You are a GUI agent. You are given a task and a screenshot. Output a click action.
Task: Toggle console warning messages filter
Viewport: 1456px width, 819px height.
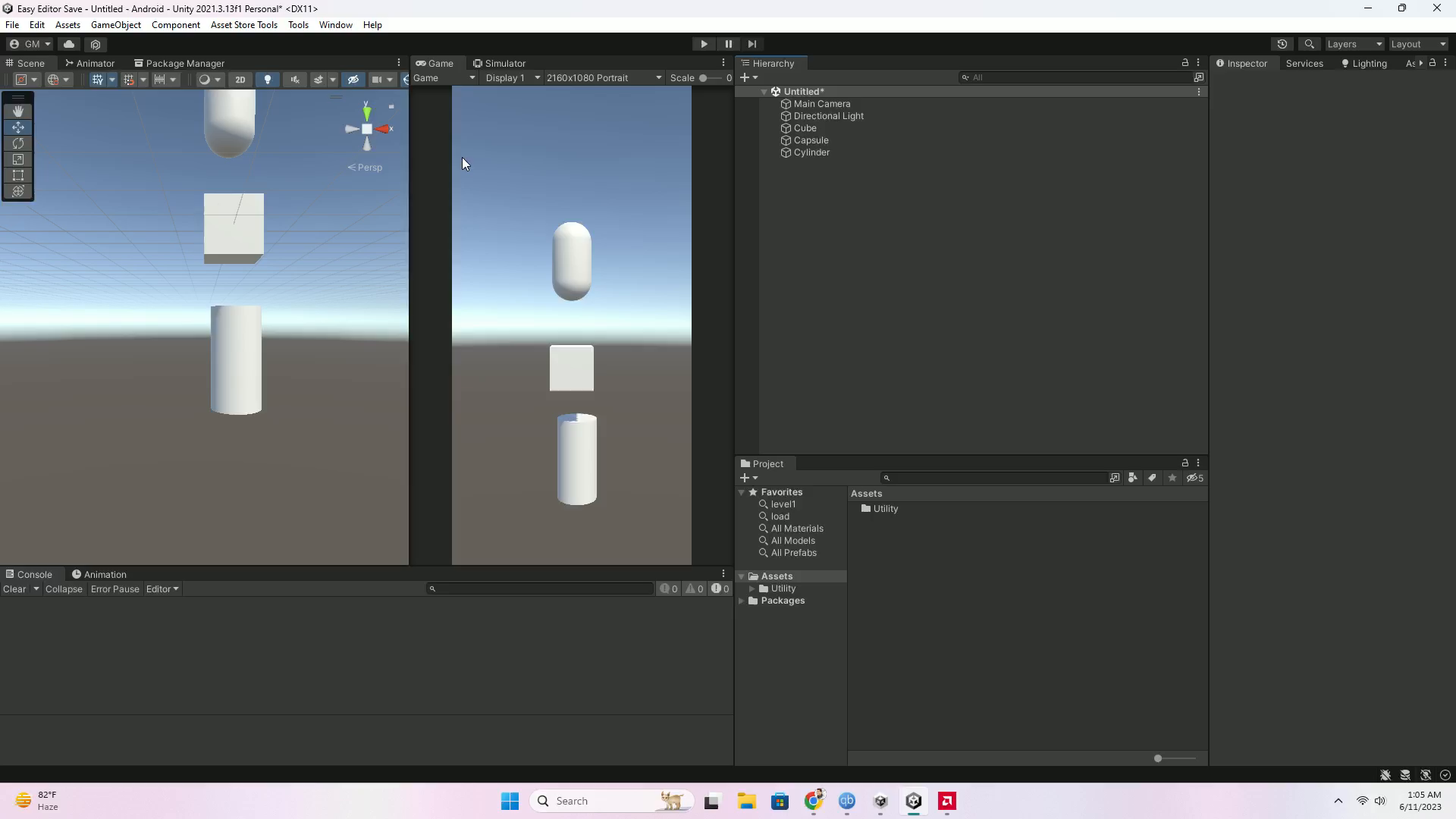click(x=695, y=589)
